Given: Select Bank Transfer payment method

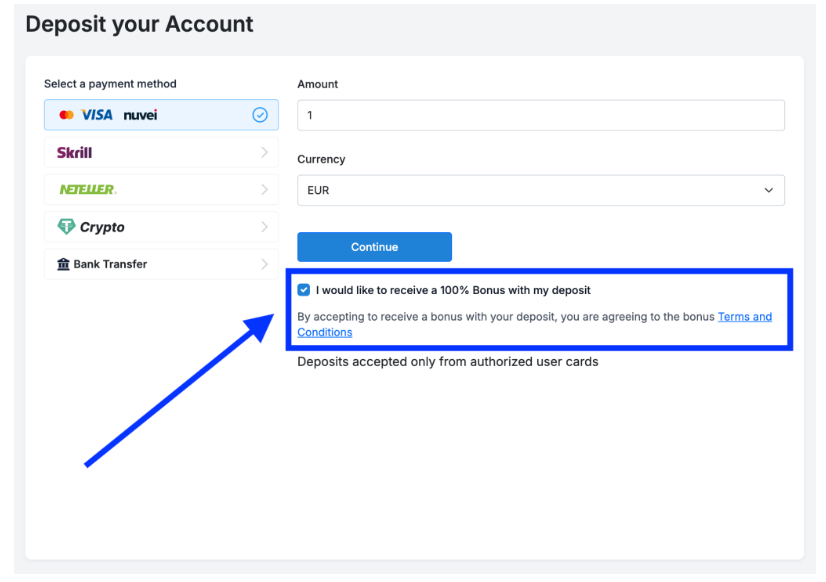Looking at the screenshot, I should [161, 264].
